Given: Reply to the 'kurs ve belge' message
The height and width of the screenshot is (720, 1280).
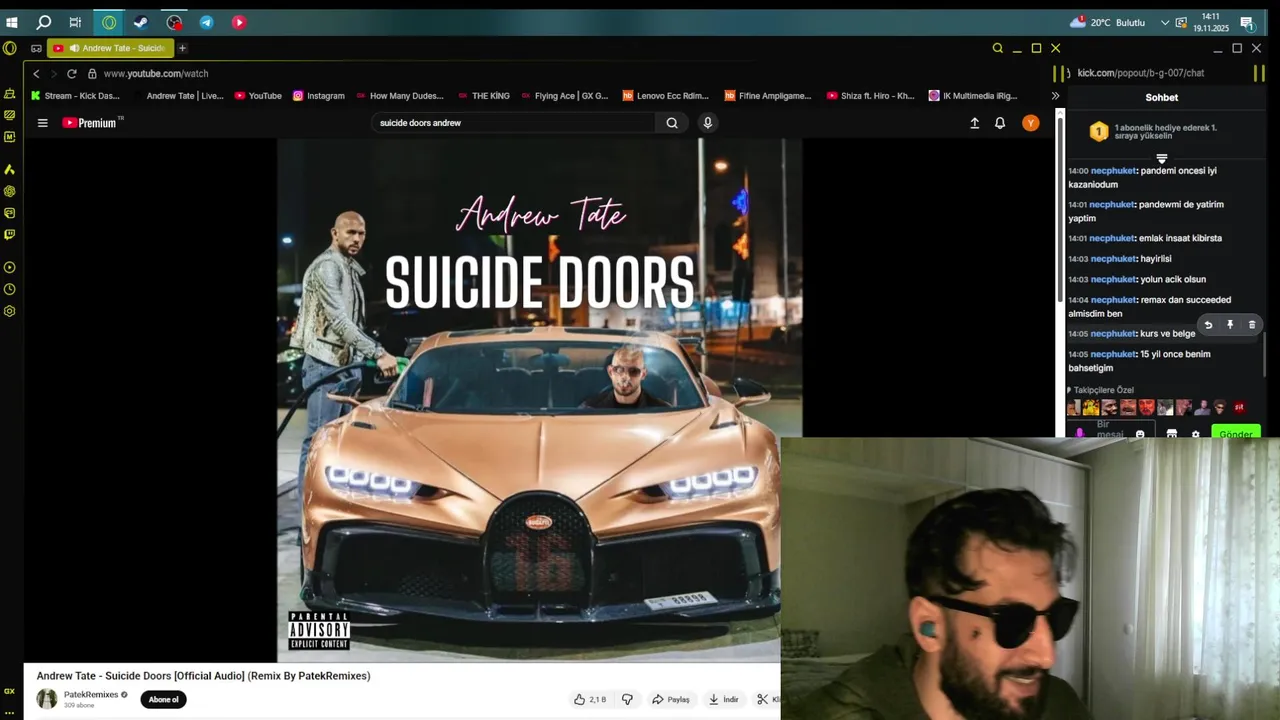Looking at the screenshot, I should 1208,325.
